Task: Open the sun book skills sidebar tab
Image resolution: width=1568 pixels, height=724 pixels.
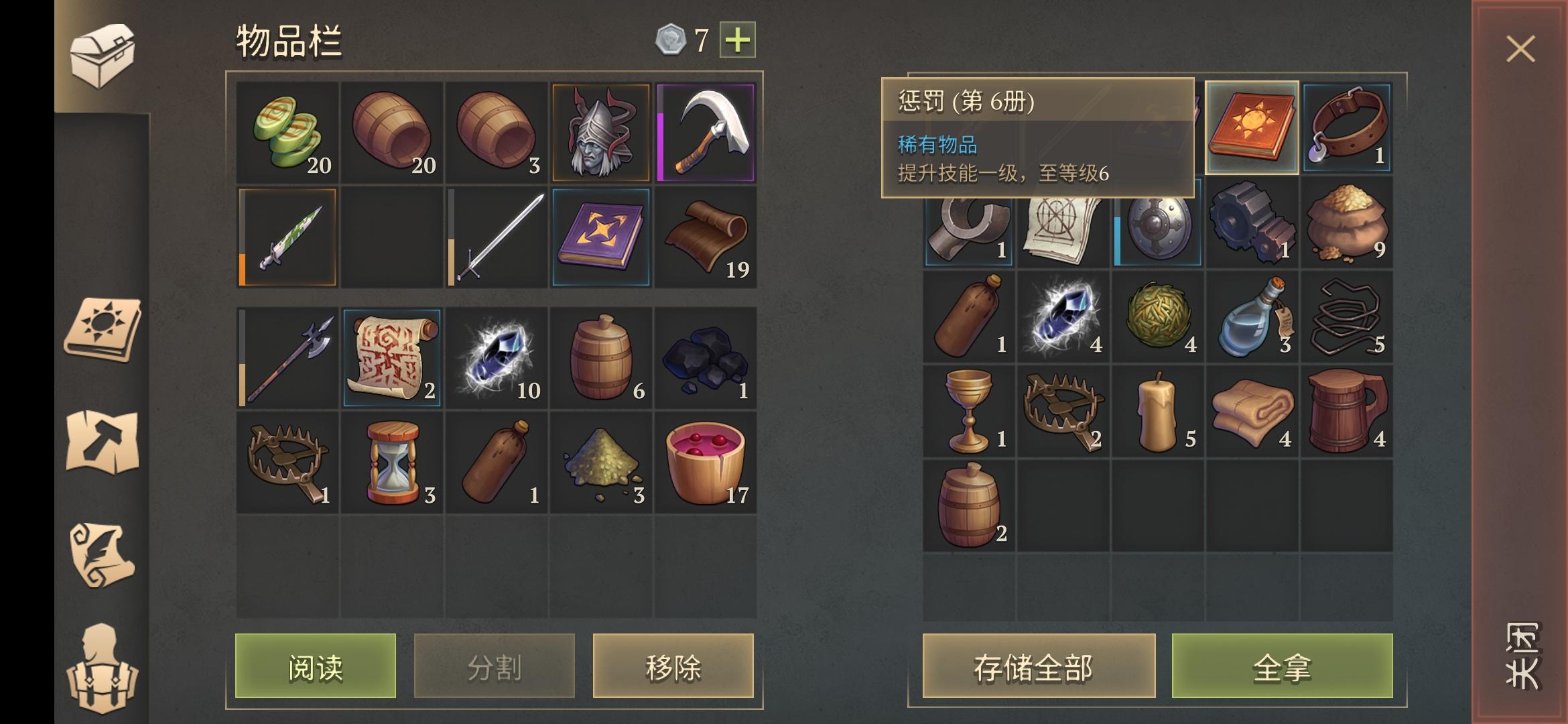Action: point(102,330)
